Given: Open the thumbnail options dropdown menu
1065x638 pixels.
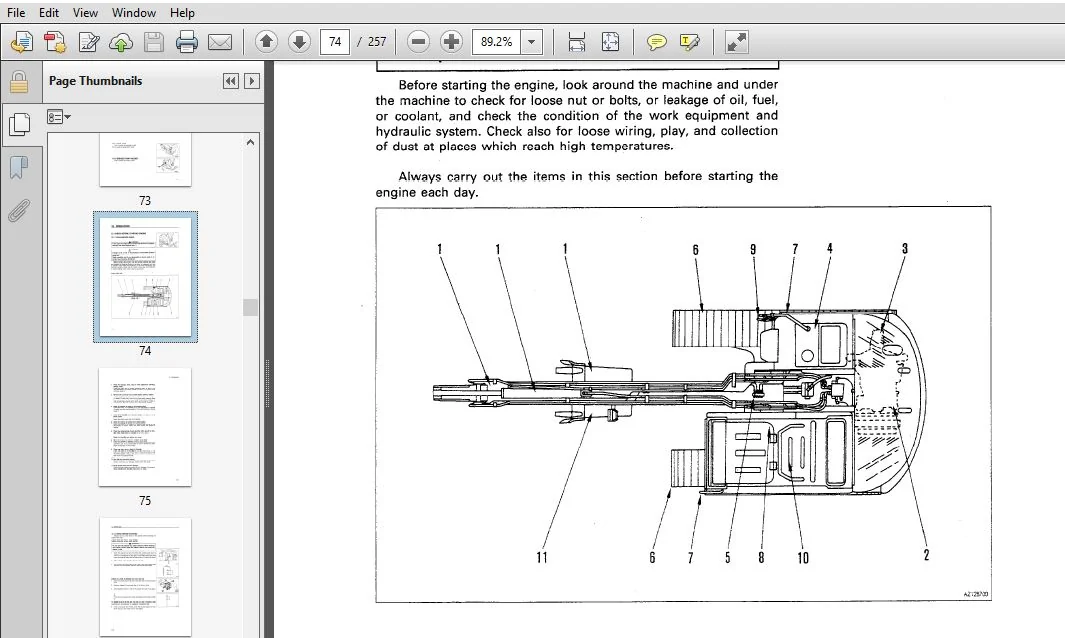Looking at the screenshot, I should [x=58, y=117].
